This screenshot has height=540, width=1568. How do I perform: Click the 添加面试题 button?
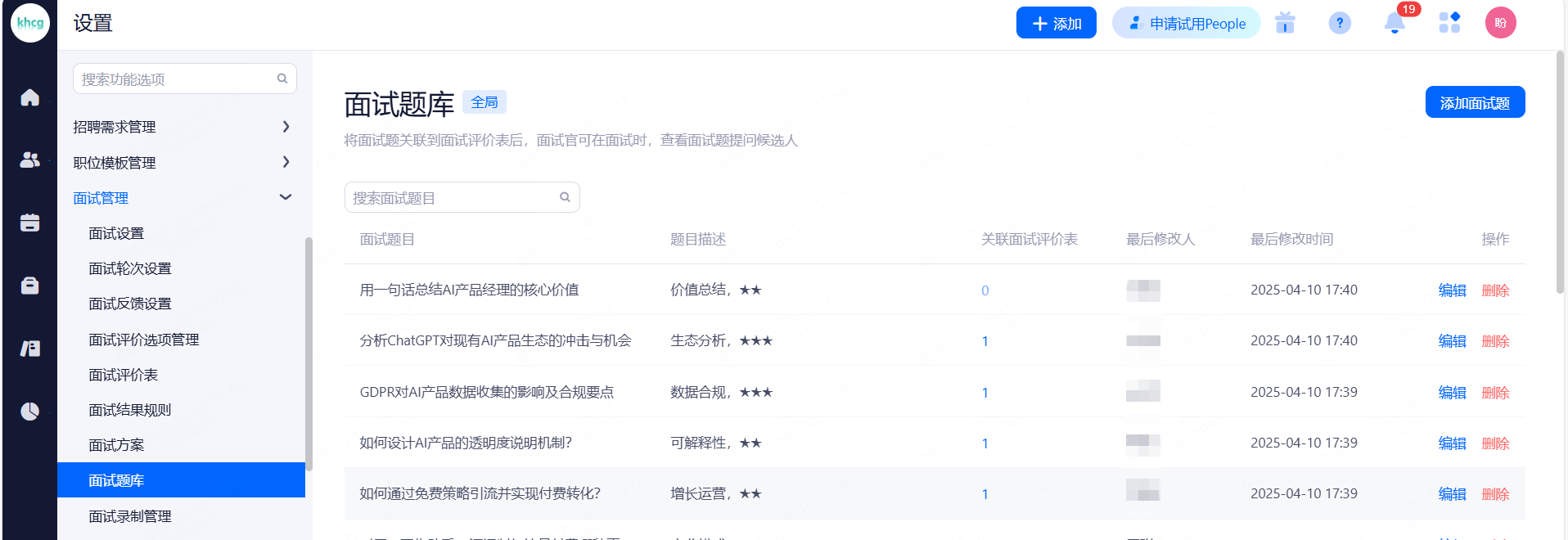(1475, 103)
